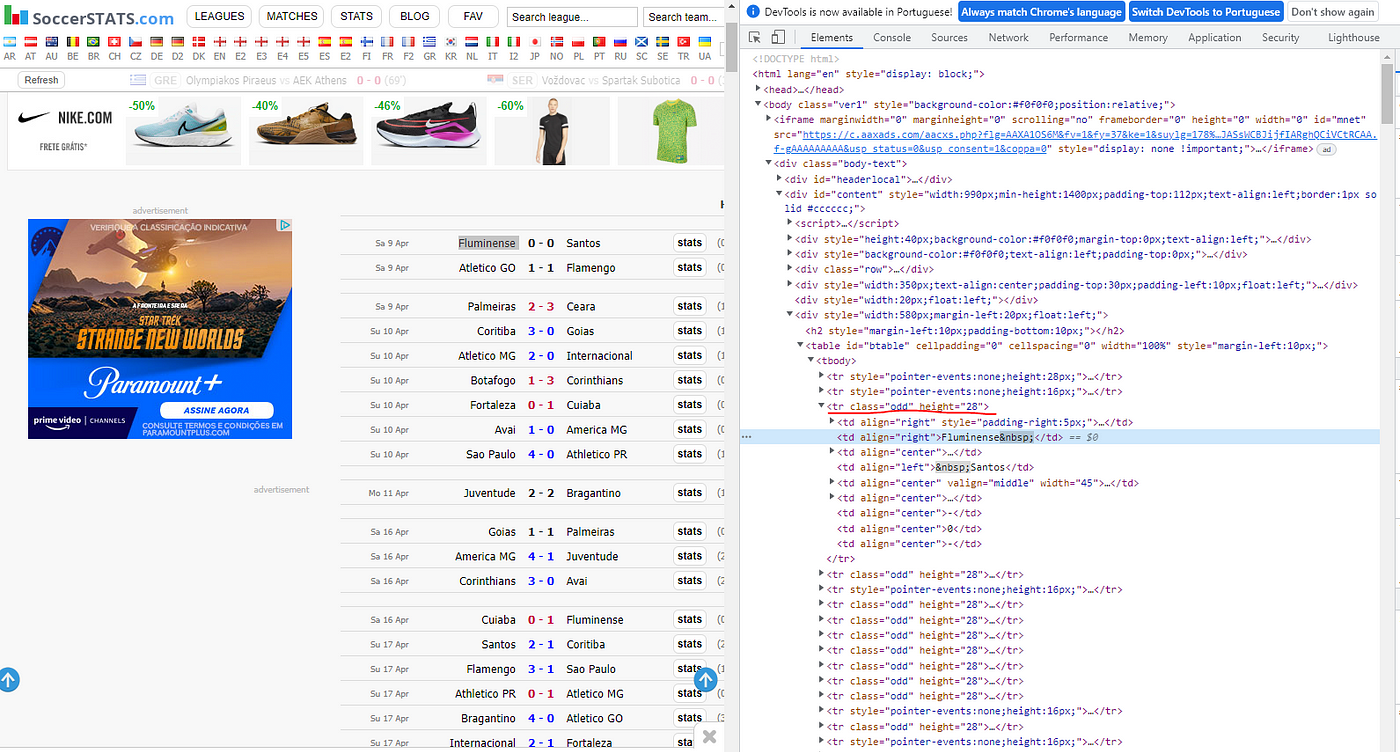The image size is (1400, 752).
Task: Toggle the DevTools device toolbar
Action: [778, 37]
